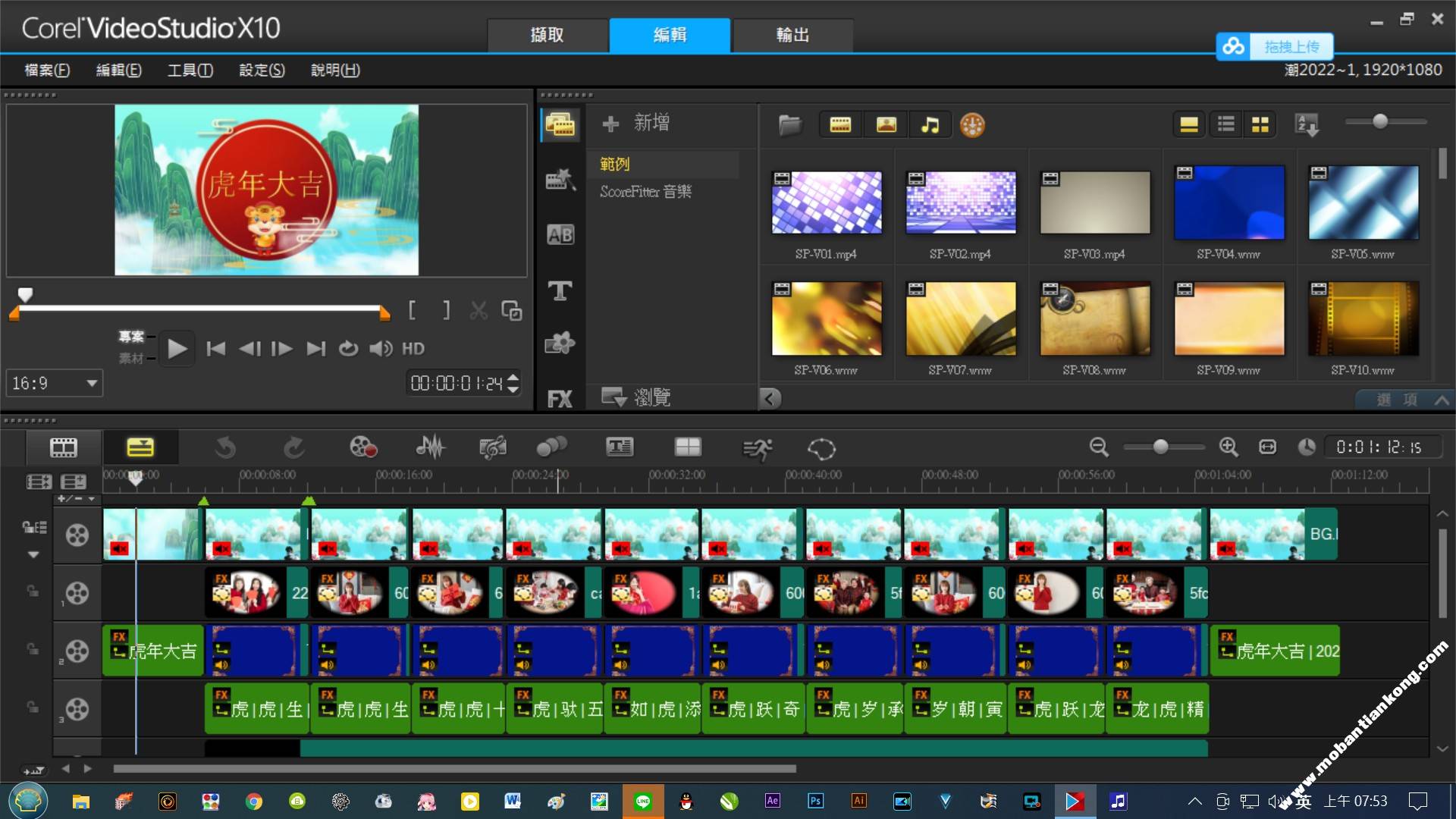The image size is (1456, 819).
Task: Open the system volume control
Action: coord(1276,801)
